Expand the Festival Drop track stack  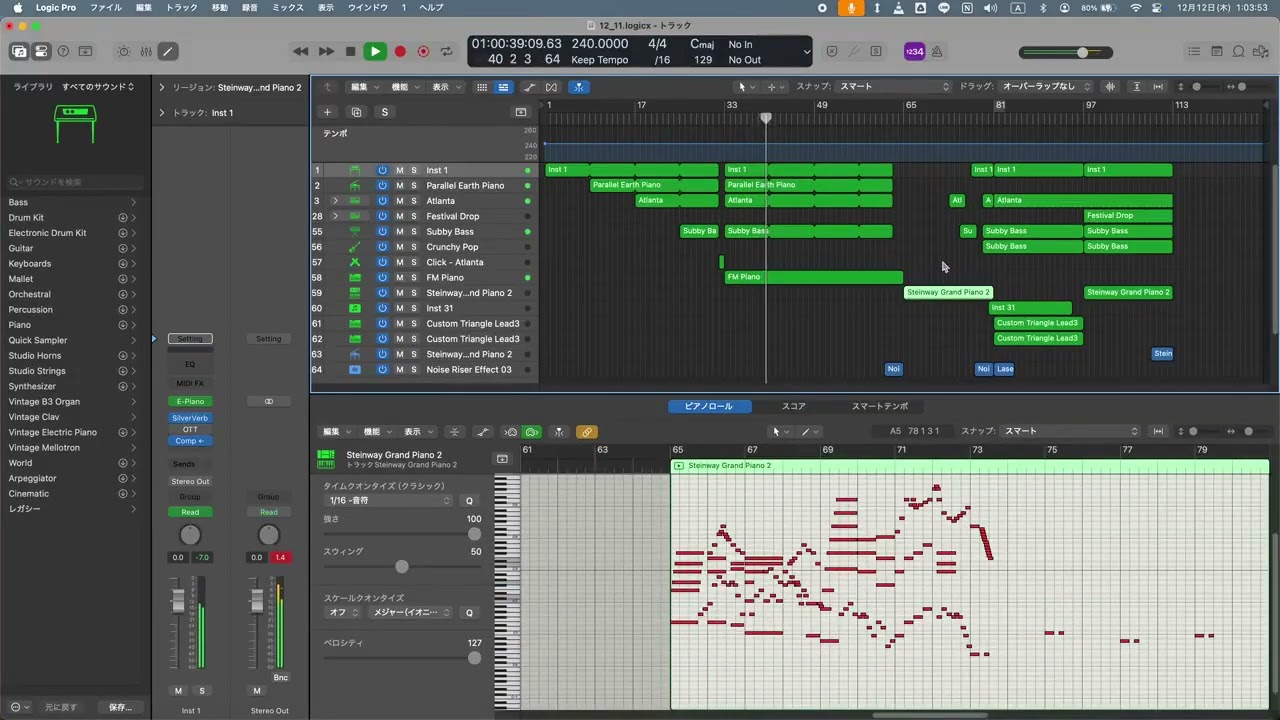(x=335, y=216)
